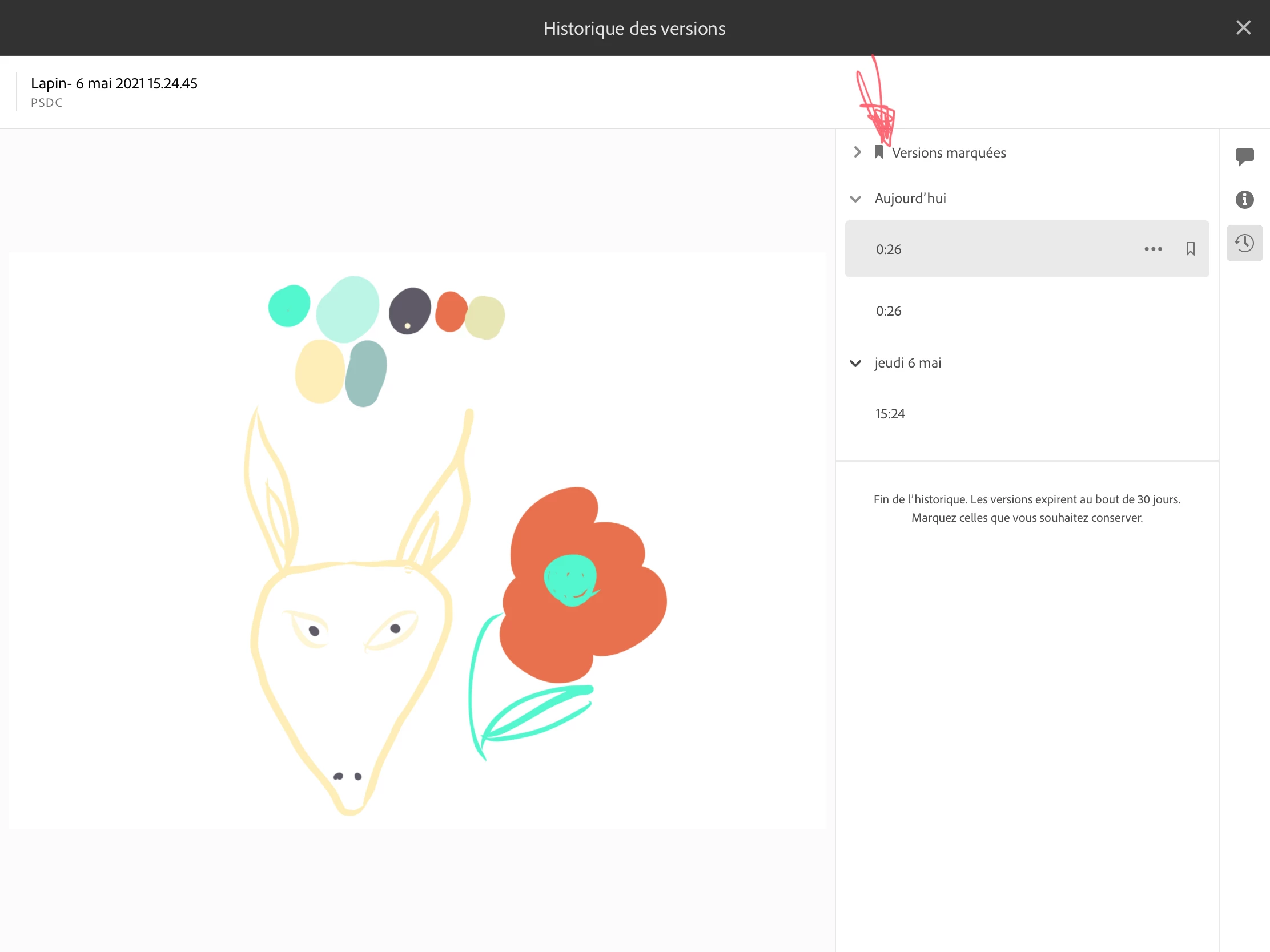Viewport: 1270px width, 952px height.
Task: Close the Historique des versions window
Action: [x=1243, y=27]
